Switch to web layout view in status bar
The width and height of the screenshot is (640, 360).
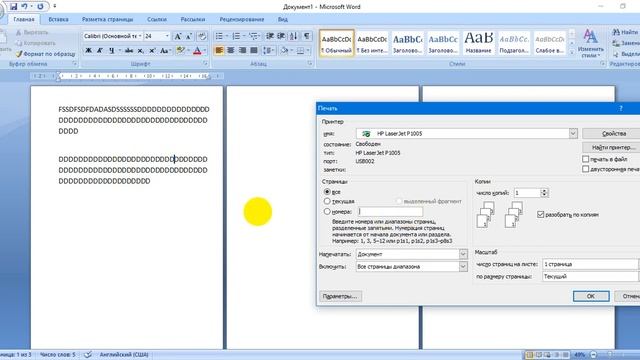547,355
